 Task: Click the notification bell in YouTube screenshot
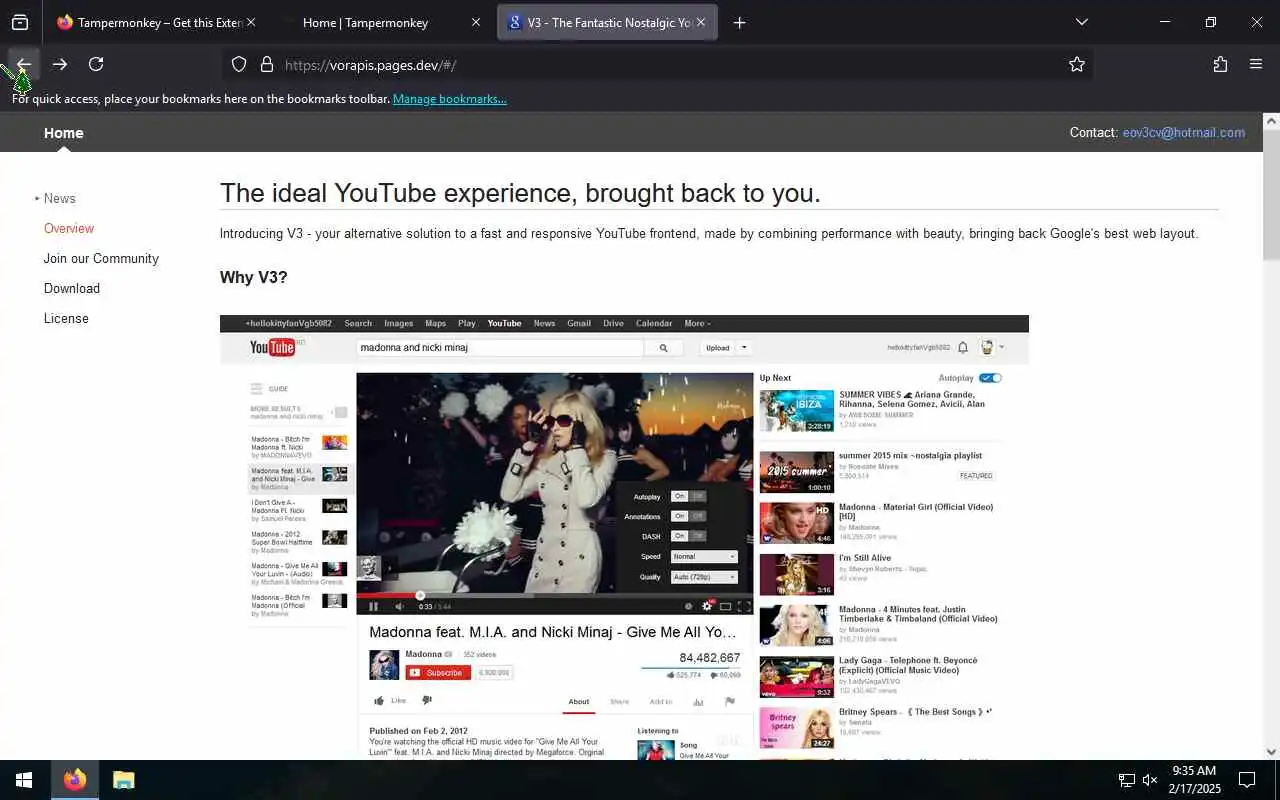[963, 348]
